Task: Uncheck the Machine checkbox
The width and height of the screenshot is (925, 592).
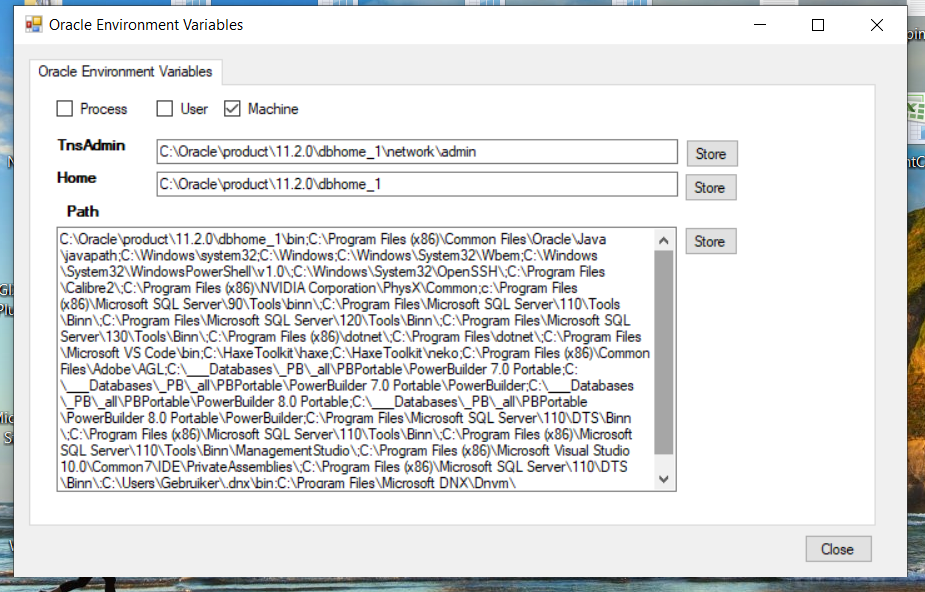Action: 232,108
